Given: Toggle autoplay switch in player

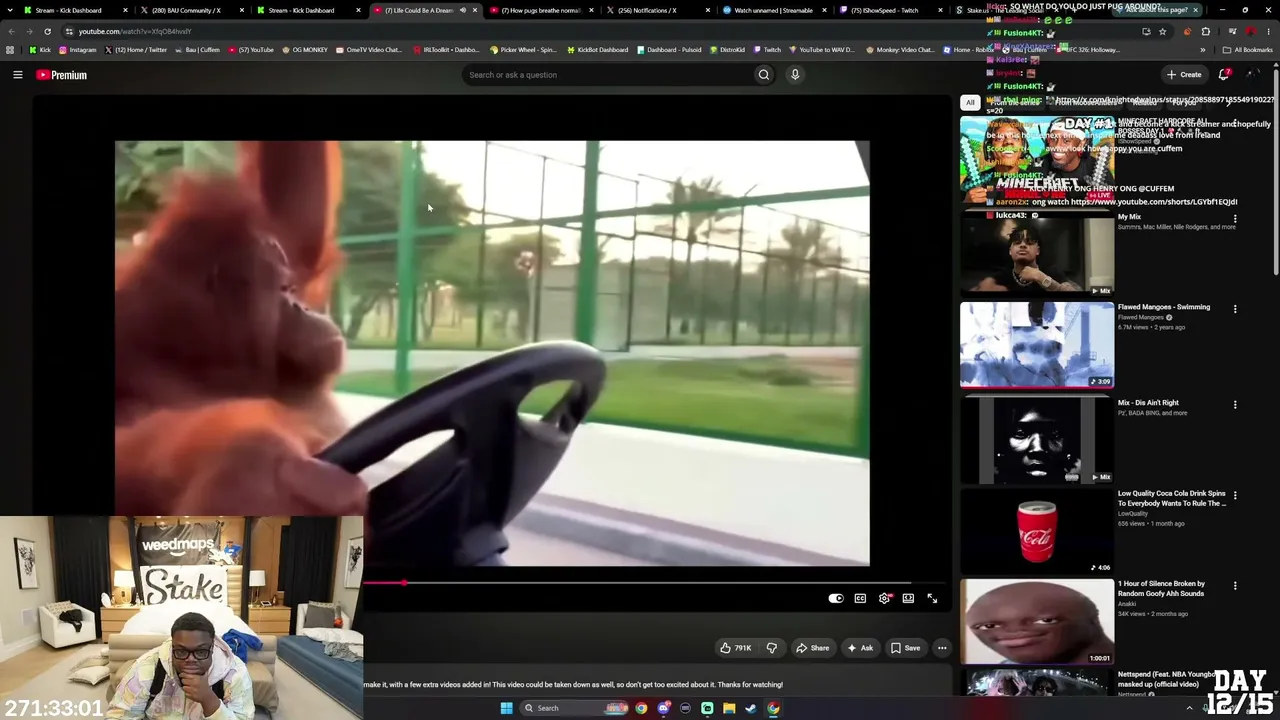Looking at the screenshot, I should pos(836,598).
